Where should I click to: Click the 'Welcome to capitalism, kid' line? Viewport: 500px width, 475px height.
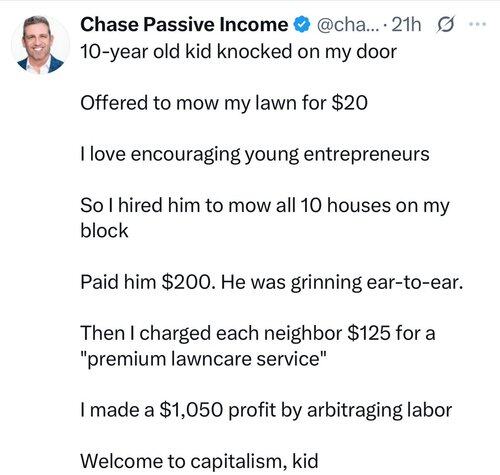(199, 462)
